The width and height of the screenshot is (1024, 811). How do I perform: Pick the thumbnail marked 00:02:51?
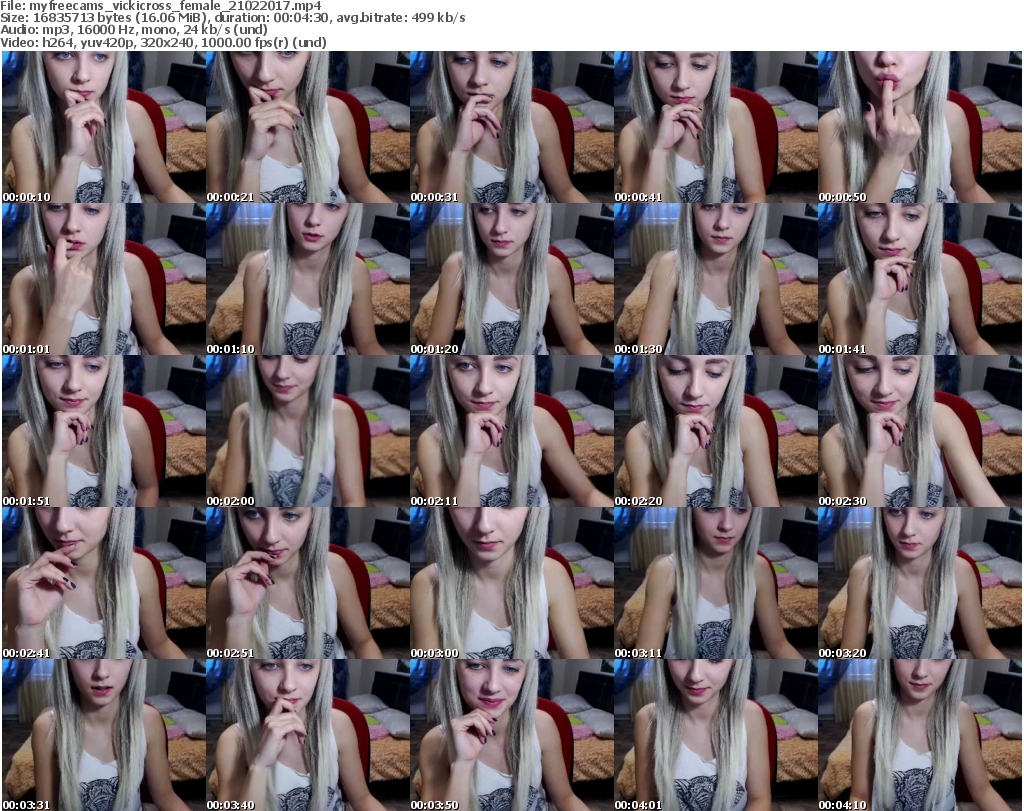point(308,584)
